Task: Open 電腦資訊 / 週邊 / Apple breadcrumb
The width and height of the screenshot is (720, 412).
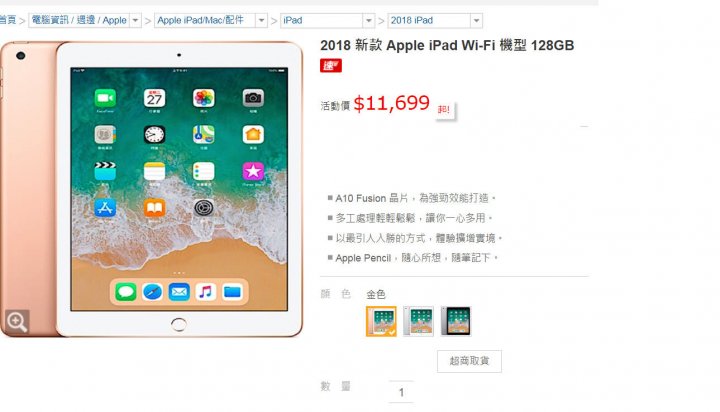Action: point(79,20)
